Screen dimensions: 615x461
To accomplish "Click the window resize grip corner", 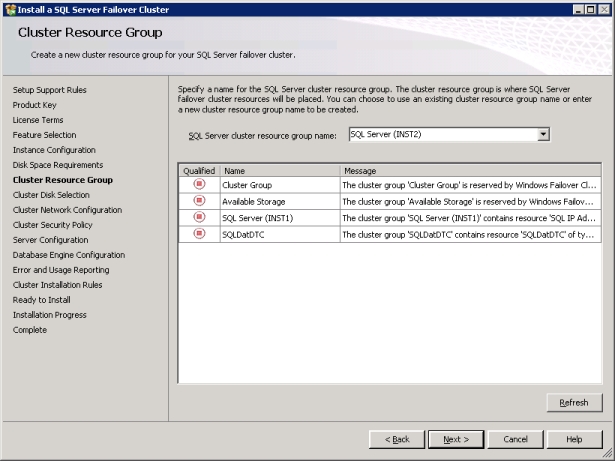I will coord(608,454).
